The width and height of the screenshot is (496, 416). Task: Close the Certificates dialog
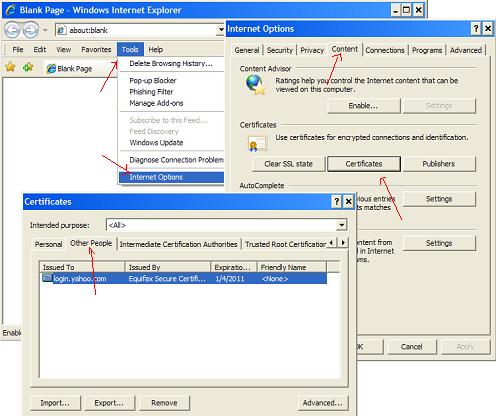coord(349,201)
